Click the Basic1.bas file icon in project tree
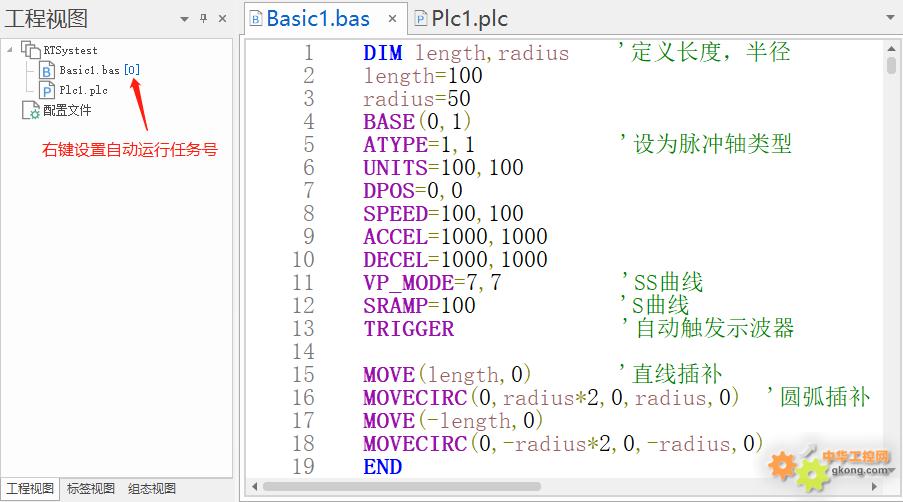903x502 pixels. click(x=47, y=70)
